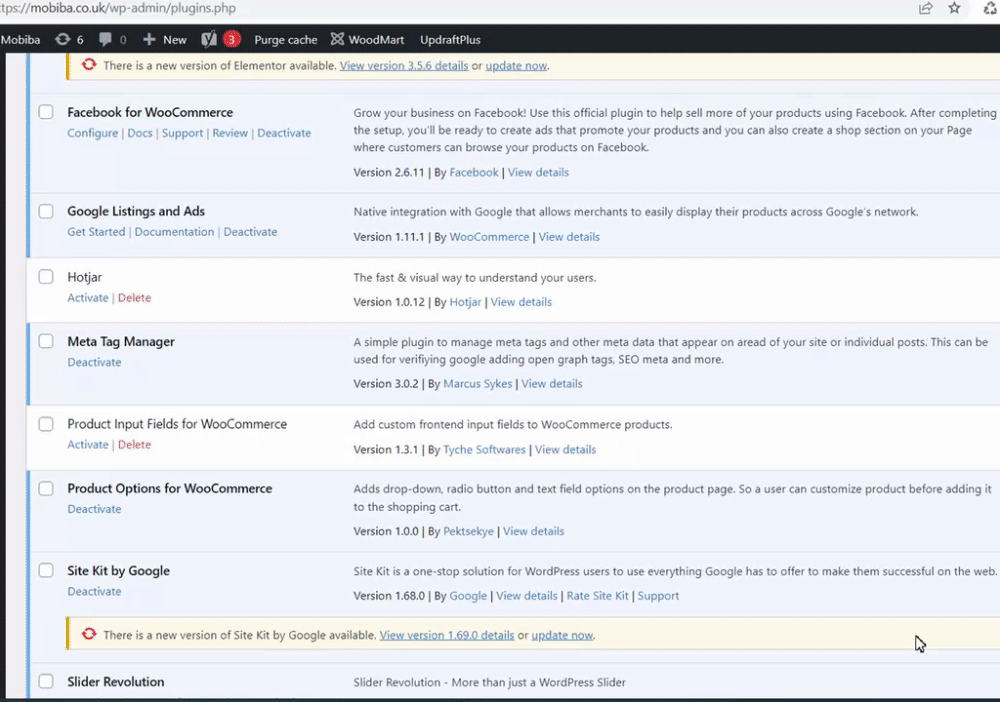
Task: View details of Product Options for WooCommerce
Action: click(x=533, y=531)
